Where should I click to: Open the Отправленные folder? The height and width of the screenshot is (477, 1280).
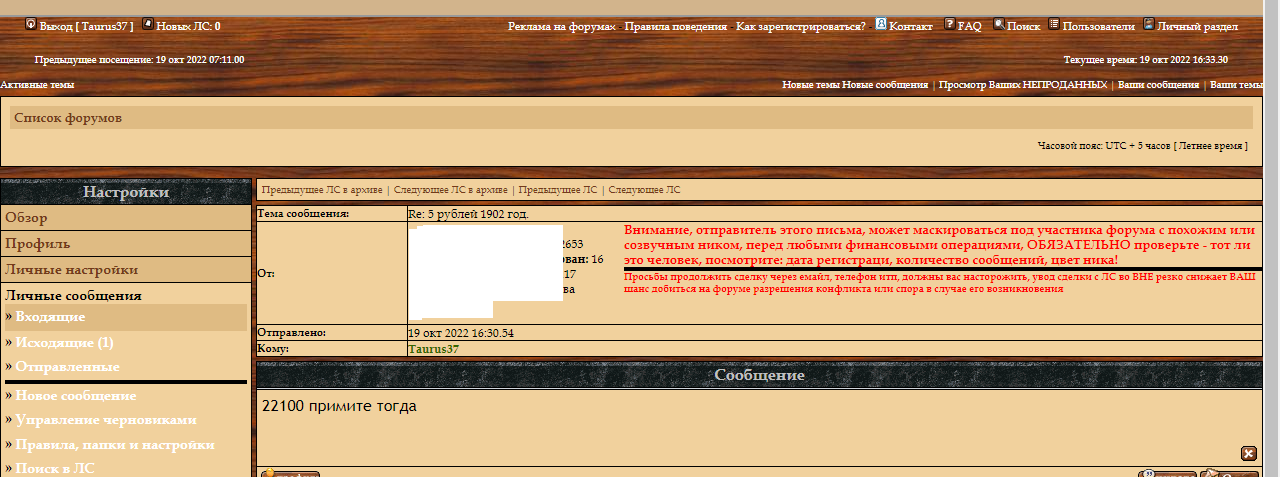point(66,367)
